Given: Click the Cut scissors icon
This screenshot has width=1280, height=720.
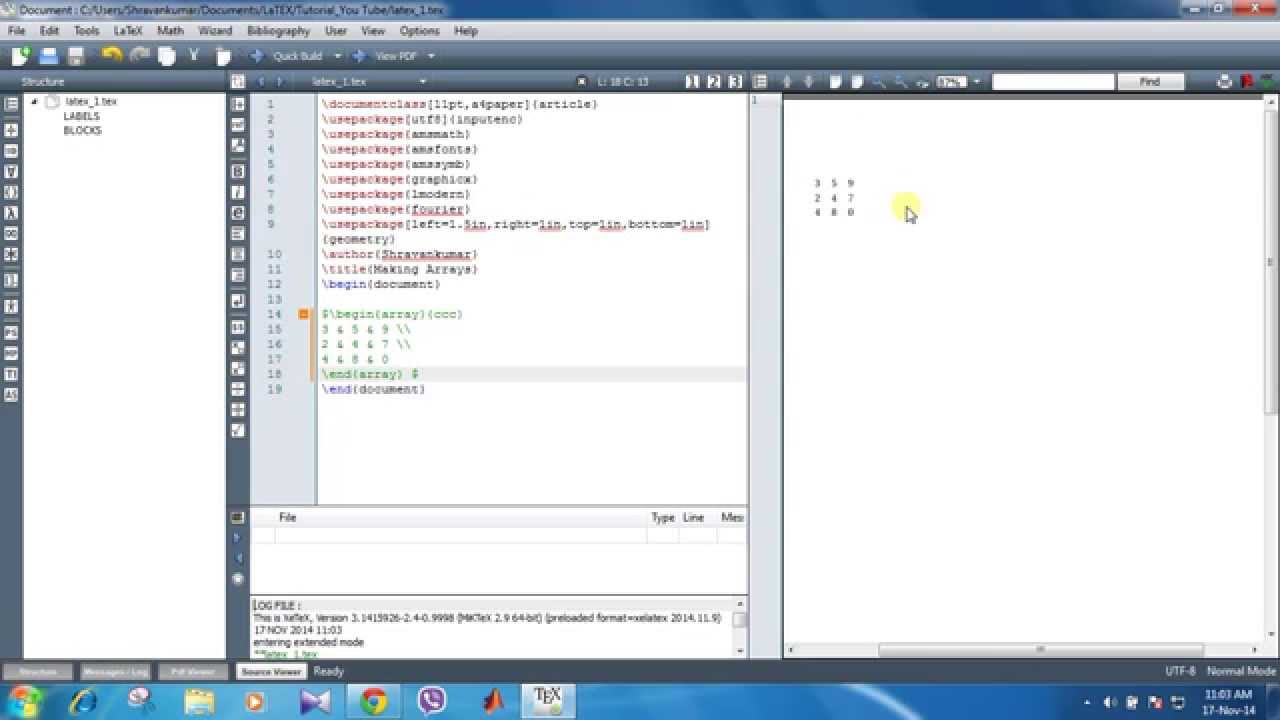Looking at the screenshot, I should (195, 56).
